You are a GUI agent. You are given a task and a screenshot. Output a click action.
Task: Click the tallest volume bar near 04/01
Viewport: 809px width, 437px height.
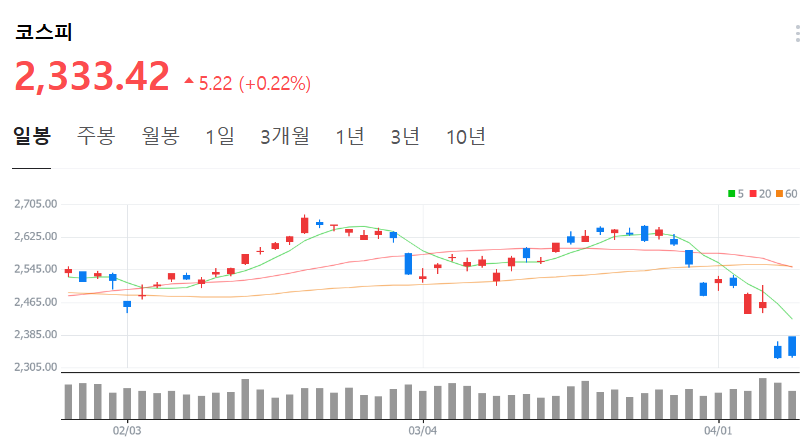(763, 398)
